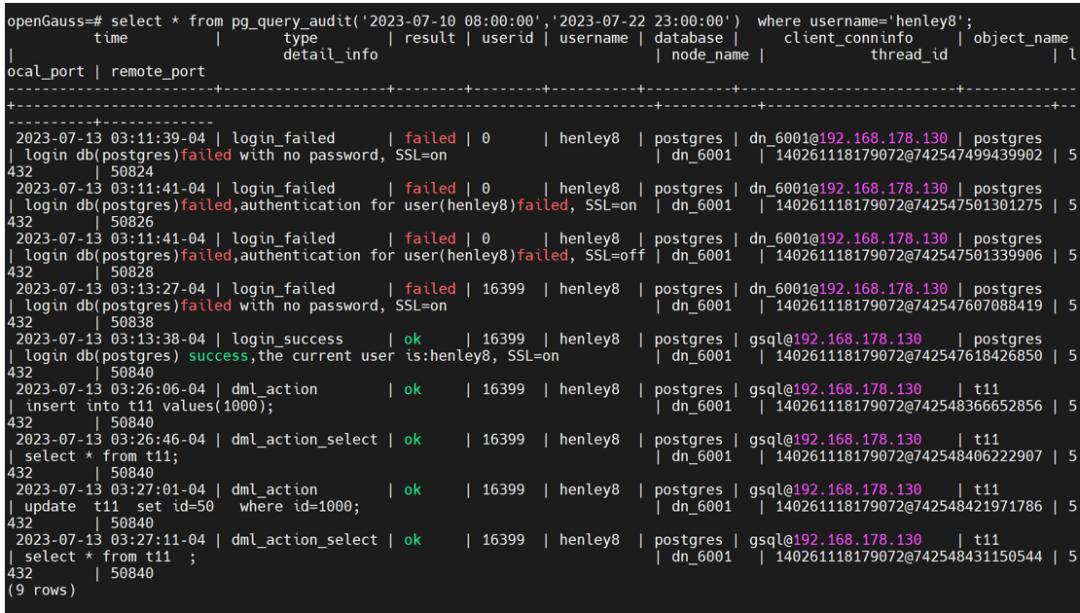This screenshot has width=1080, height=613.
Task: Click the remote port value 50826
Action: pos(132,222)
